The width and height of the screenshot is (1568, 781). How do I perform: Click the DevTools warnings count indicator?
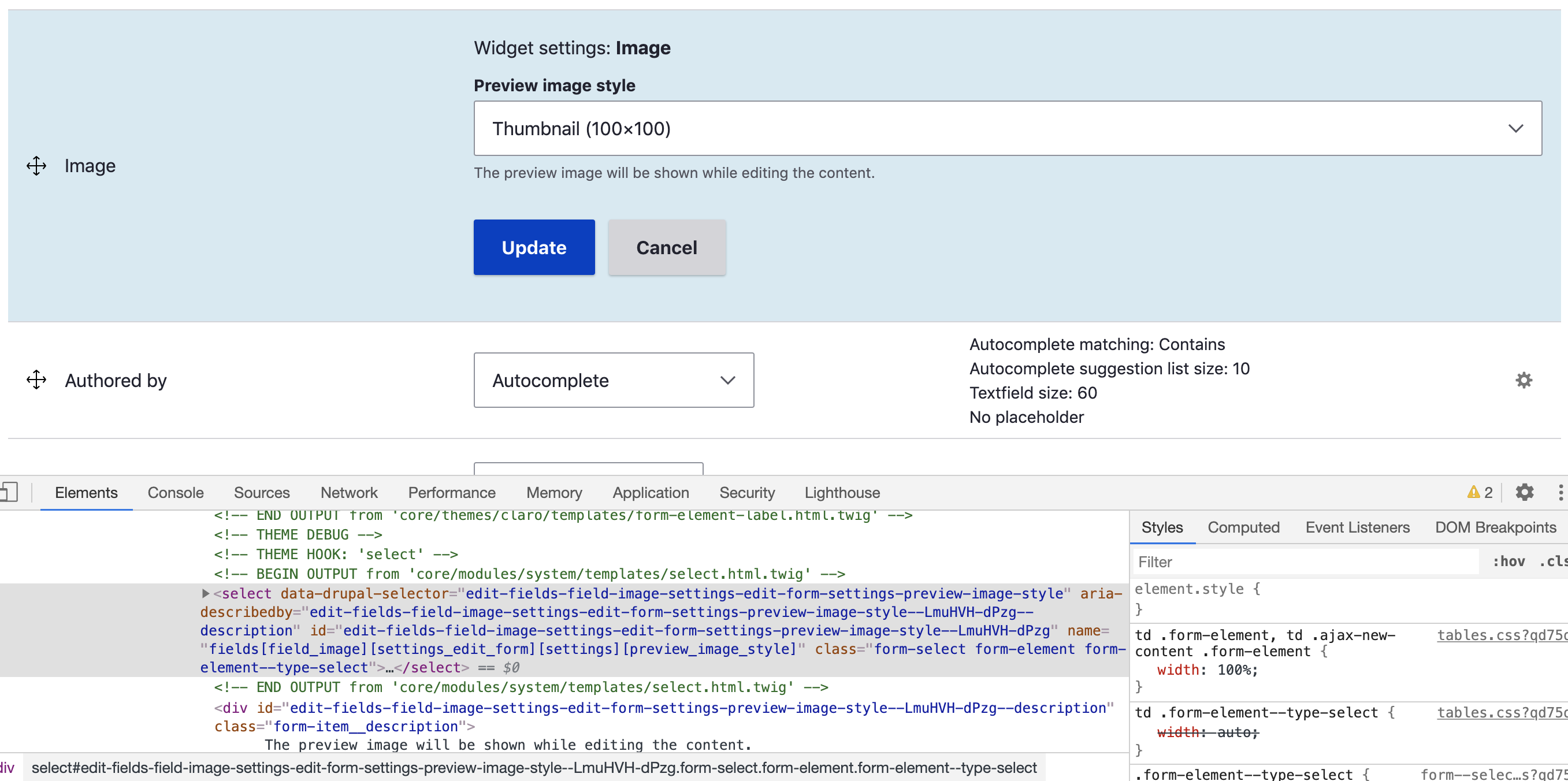1480,492
